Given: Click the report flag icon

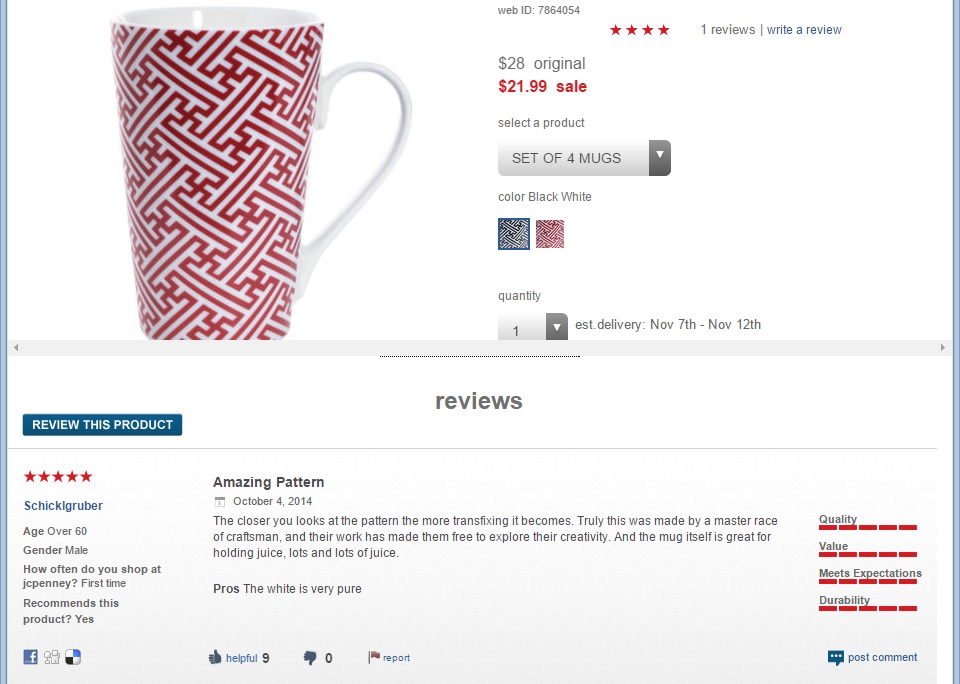Looking at the screenshot, I should tap(374, 657).
